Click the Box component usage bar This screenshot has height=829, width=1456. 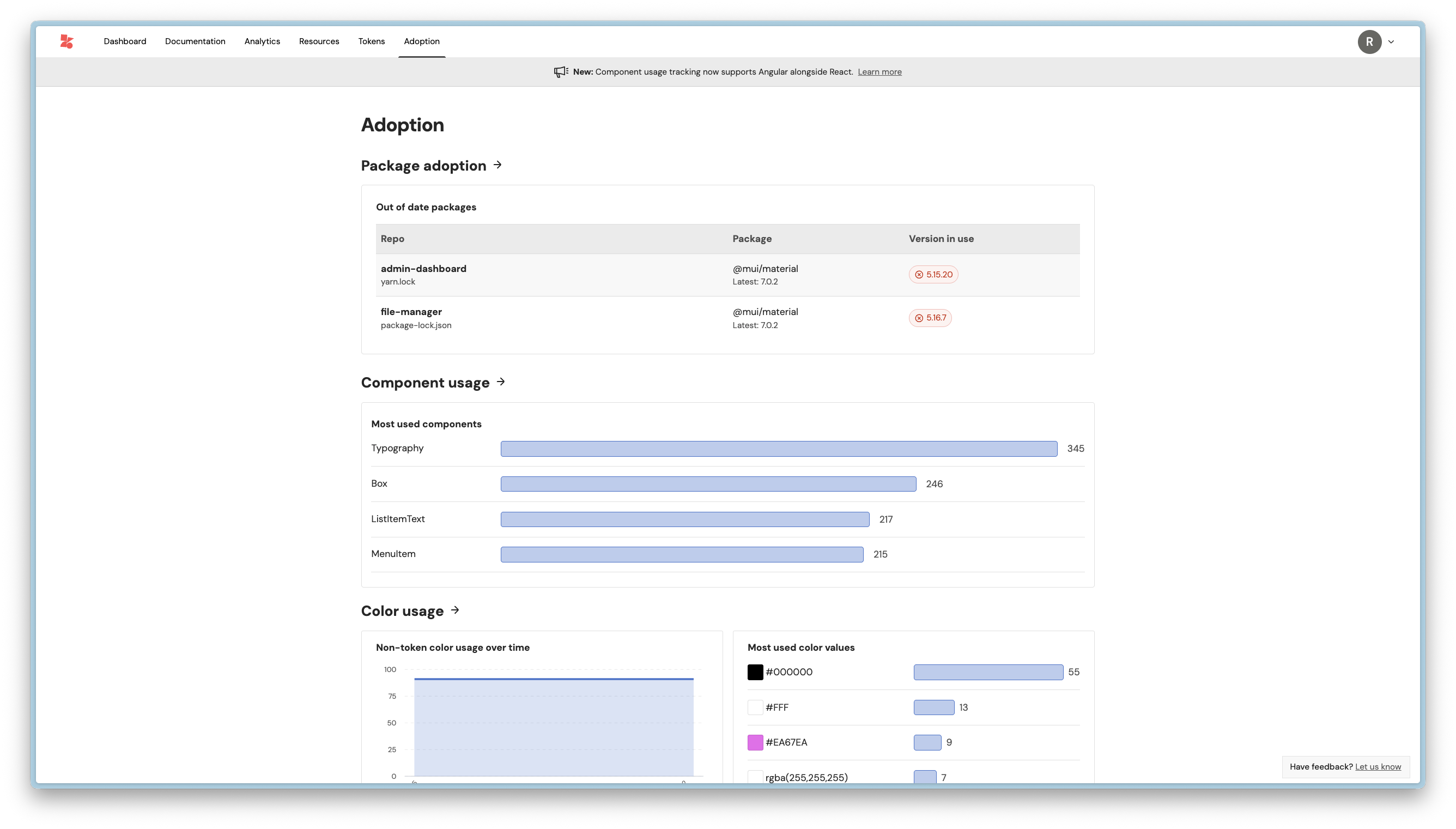click(707, 484)
